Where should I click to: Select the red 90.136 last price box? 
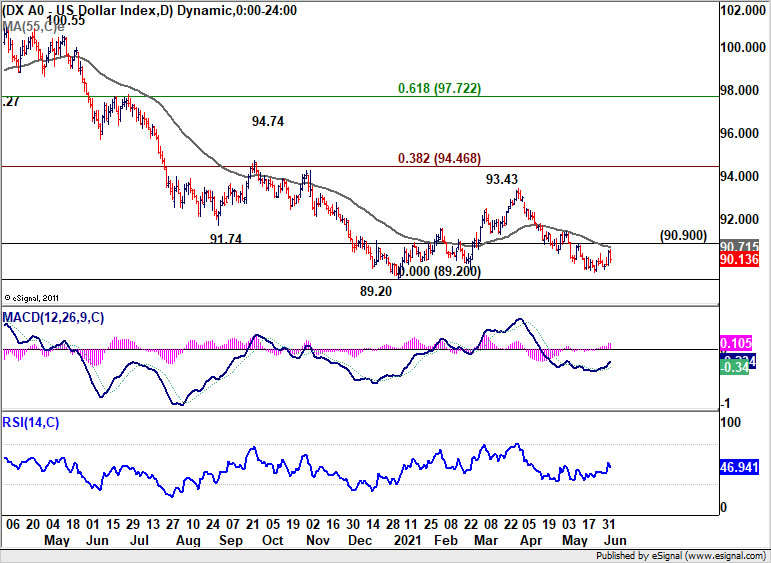click(739, 259)
